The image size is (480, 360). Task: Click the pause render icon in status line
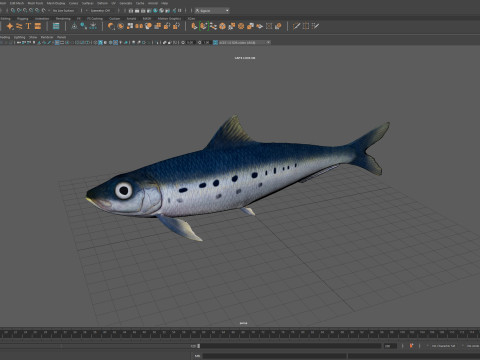[180, 11]
